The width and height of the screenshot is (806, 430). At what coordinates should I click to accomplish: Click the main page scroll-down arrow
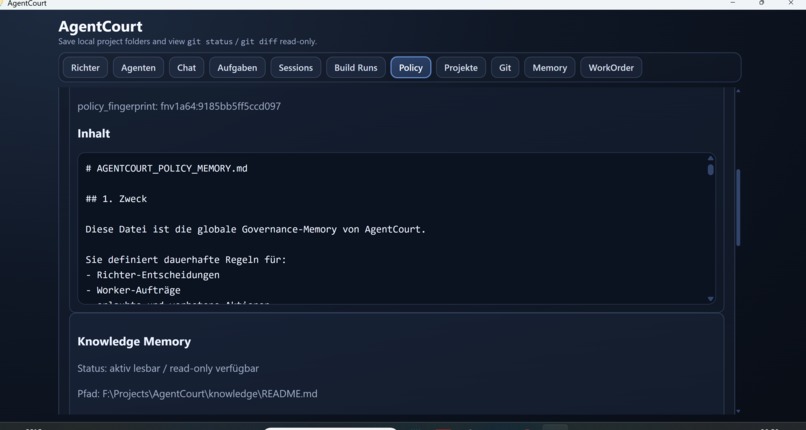point(739,411)
